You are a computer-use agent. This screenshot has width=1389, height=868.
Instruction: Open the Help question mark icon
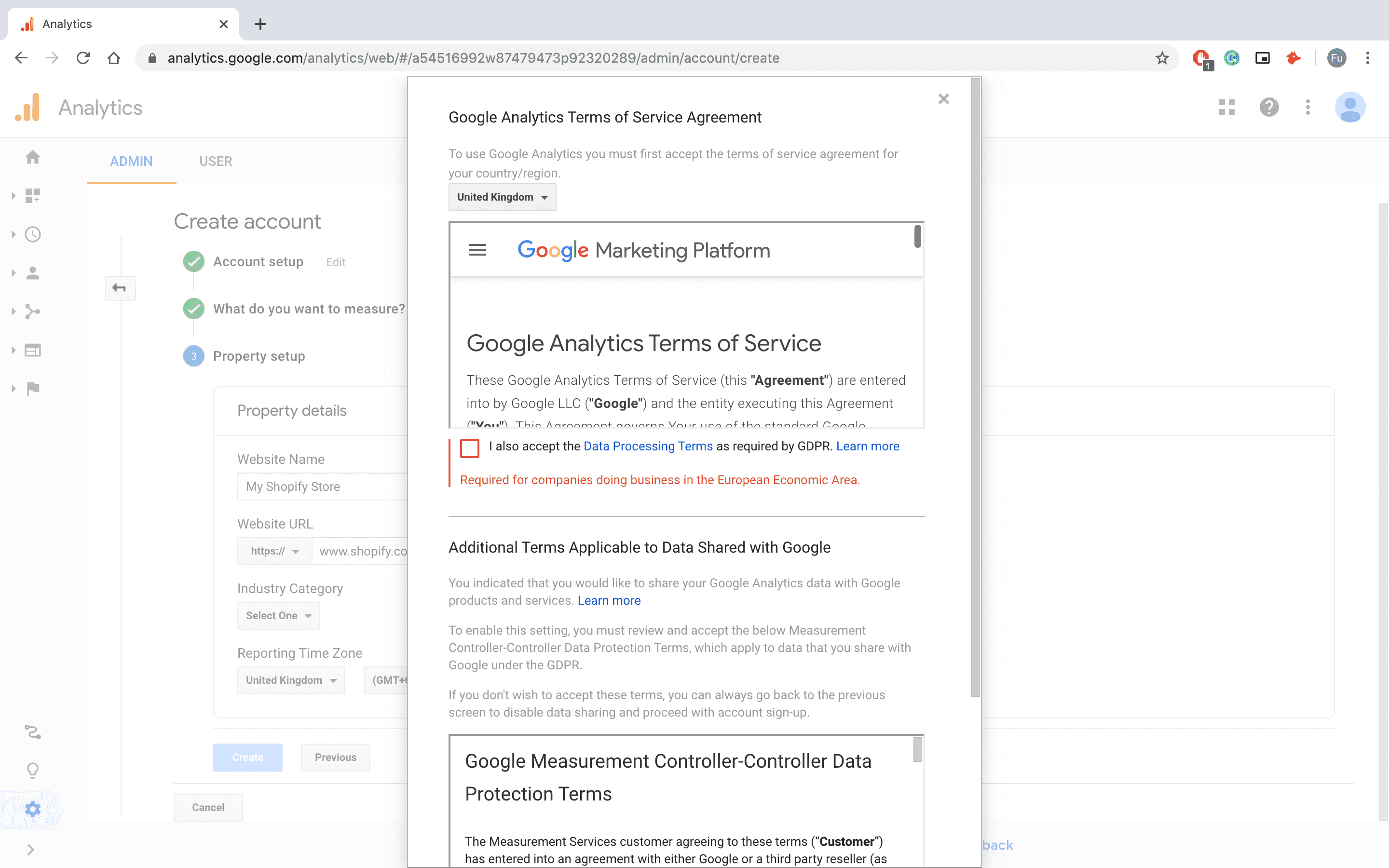click(x=1269, y=108)
